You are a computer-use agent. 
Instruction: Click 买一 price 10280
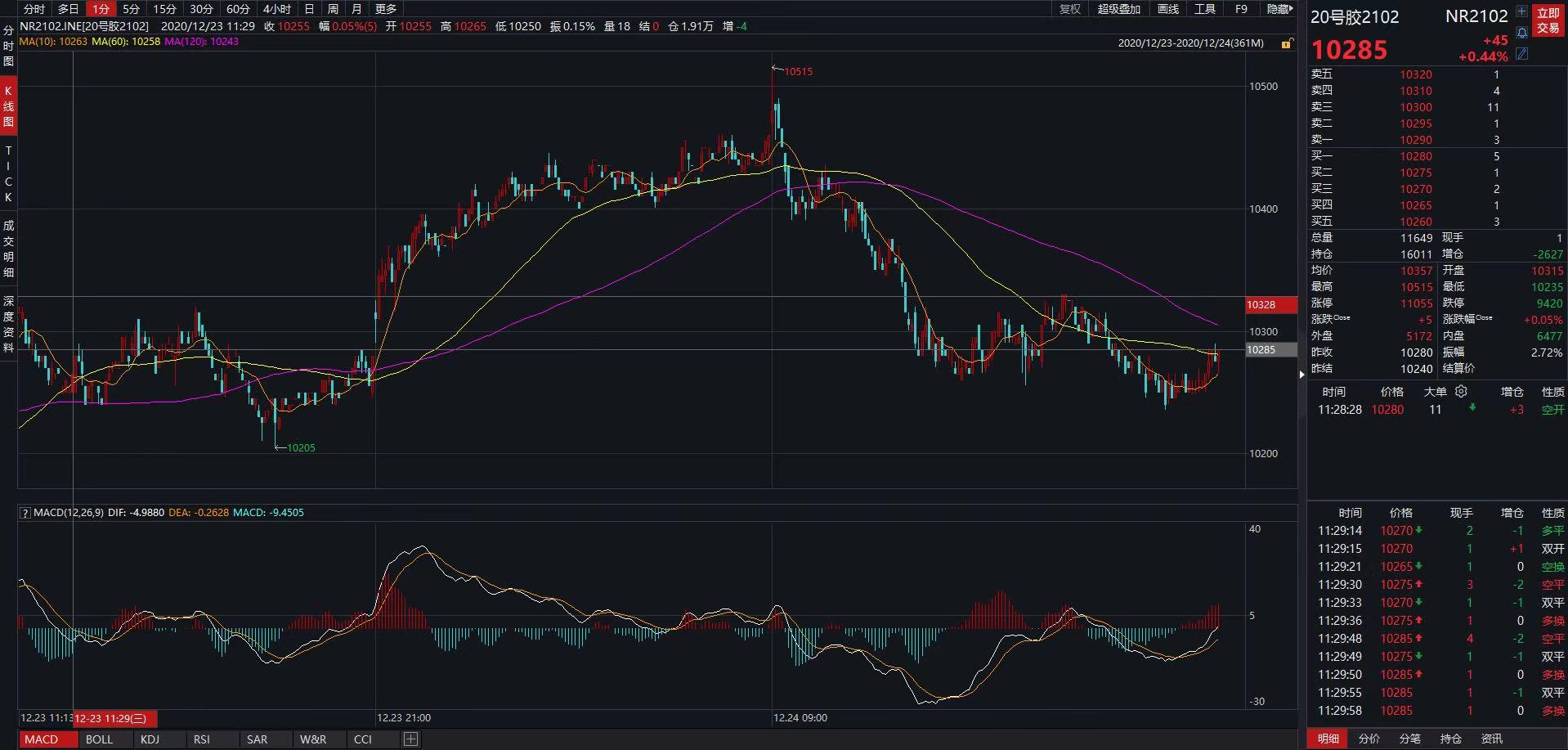tap(1415, 156)
